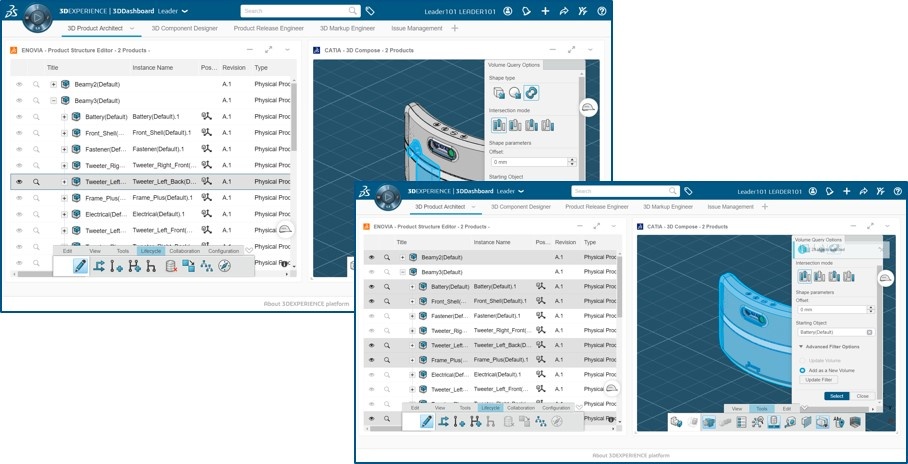This screenshot has width=908, height=464.
Task: Choose first intersection mode icon in front window
Action: click(x=804, y=276)
